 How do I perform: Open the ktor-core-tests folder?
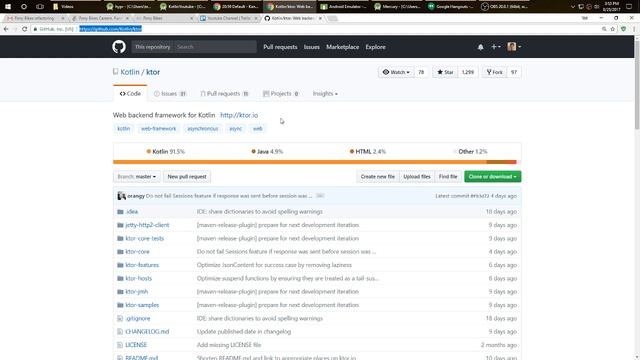[144, 238]
